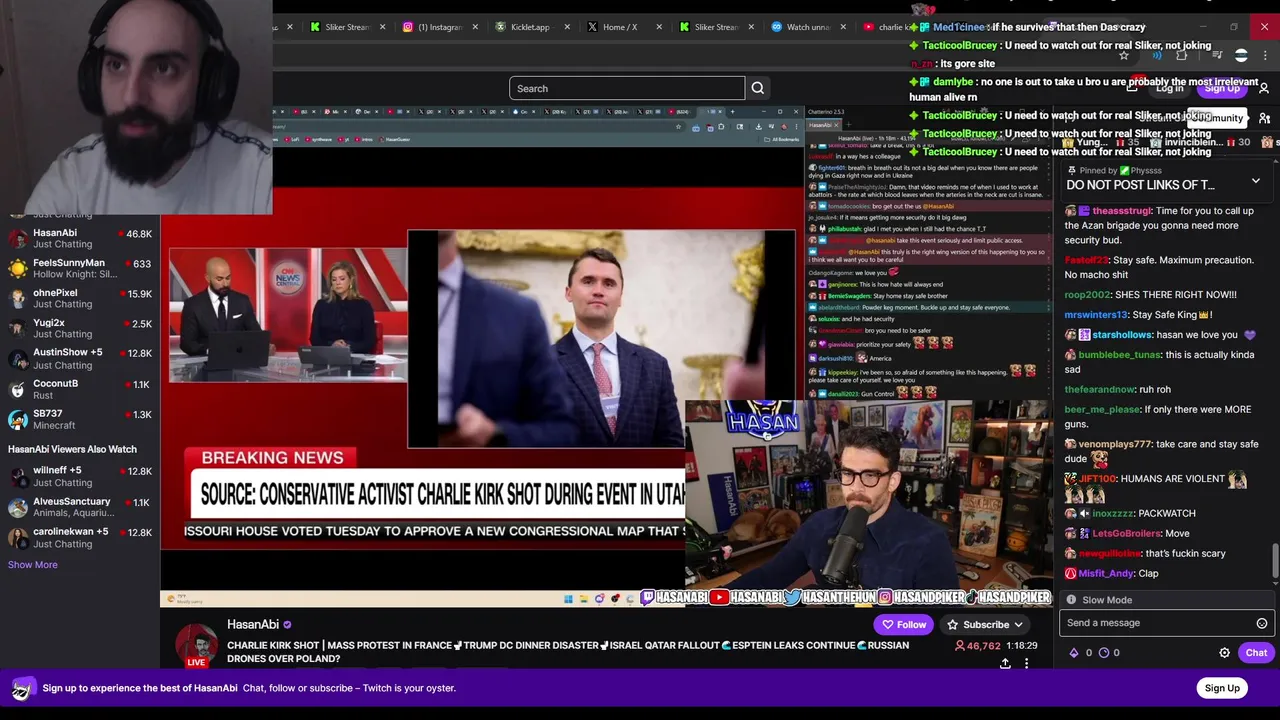Click the browser bookmark star icon

point(1124,56)
